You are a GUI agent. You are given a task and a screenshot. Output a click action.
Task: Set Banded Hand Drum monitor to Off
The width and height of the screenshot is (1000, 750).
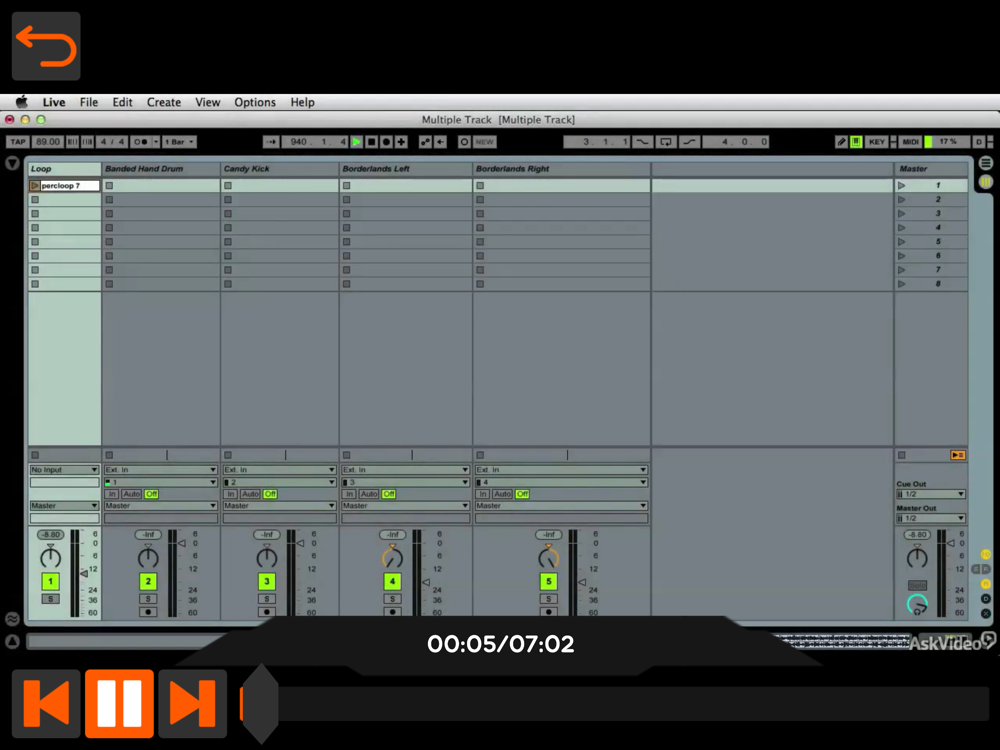click(x=151, y=494)
